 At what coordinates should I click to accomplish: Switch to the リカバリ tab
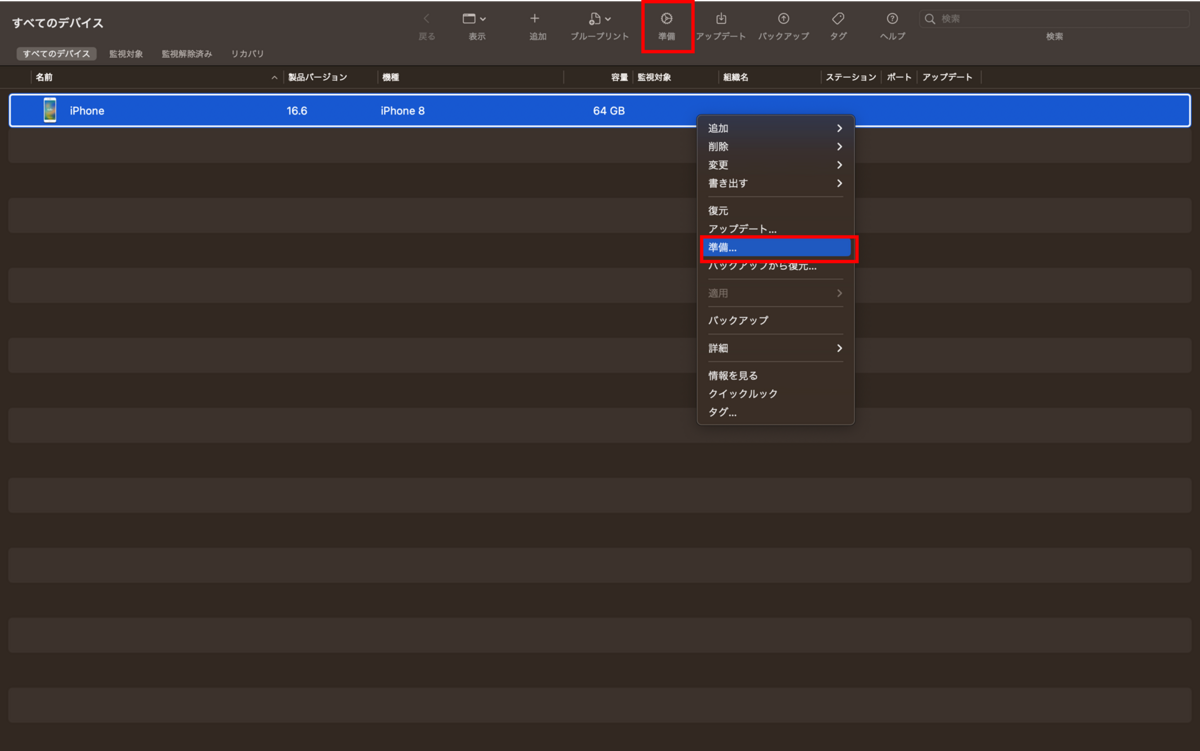pyautogui.click(x=247, y=54)
